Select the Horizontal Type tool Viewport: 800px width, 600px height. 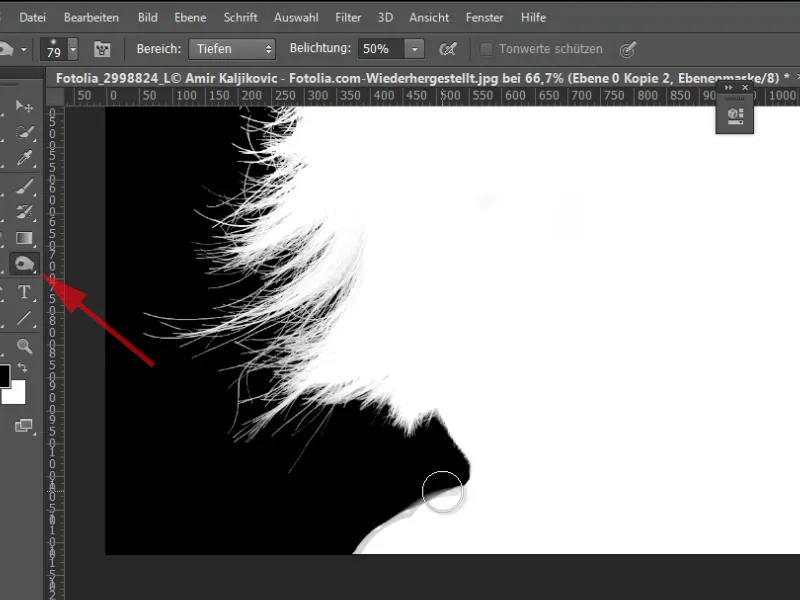tap(25, 292)
